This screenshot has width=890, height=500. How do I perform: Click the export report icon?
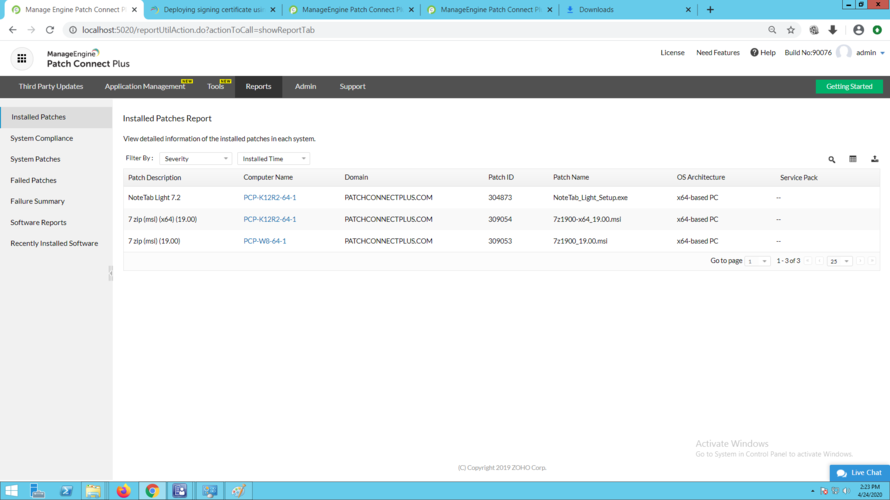pyautogui.click(x=874, y=159)
